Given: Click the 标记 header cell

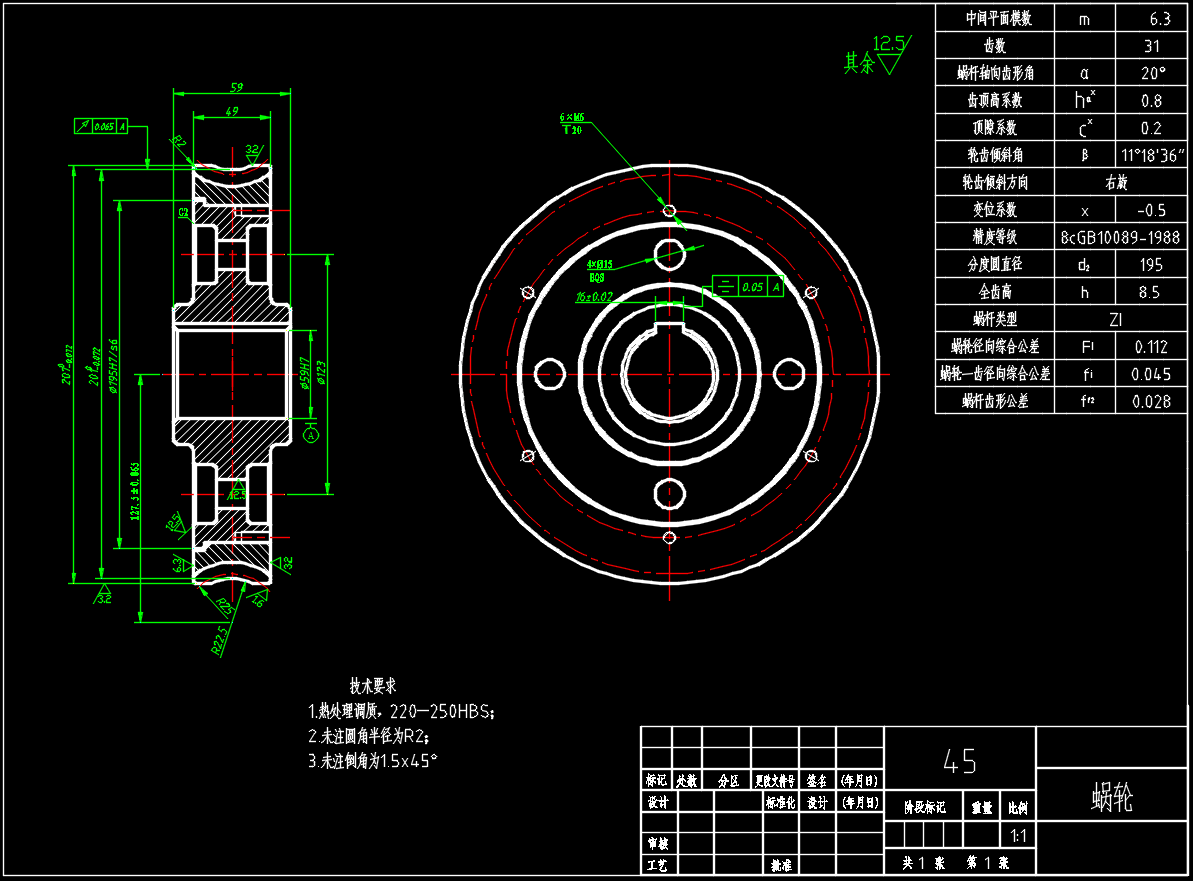Looking at the screenshot, I should [x=657, y=781].
